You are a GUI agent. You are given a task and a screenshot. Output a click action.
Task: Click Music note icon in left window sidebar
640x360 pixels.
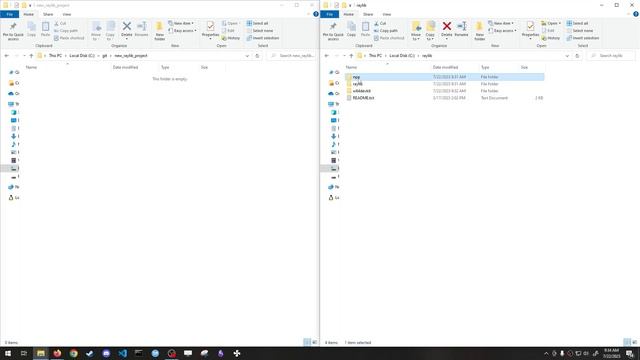pyautogui.click(x=13, y=144)
